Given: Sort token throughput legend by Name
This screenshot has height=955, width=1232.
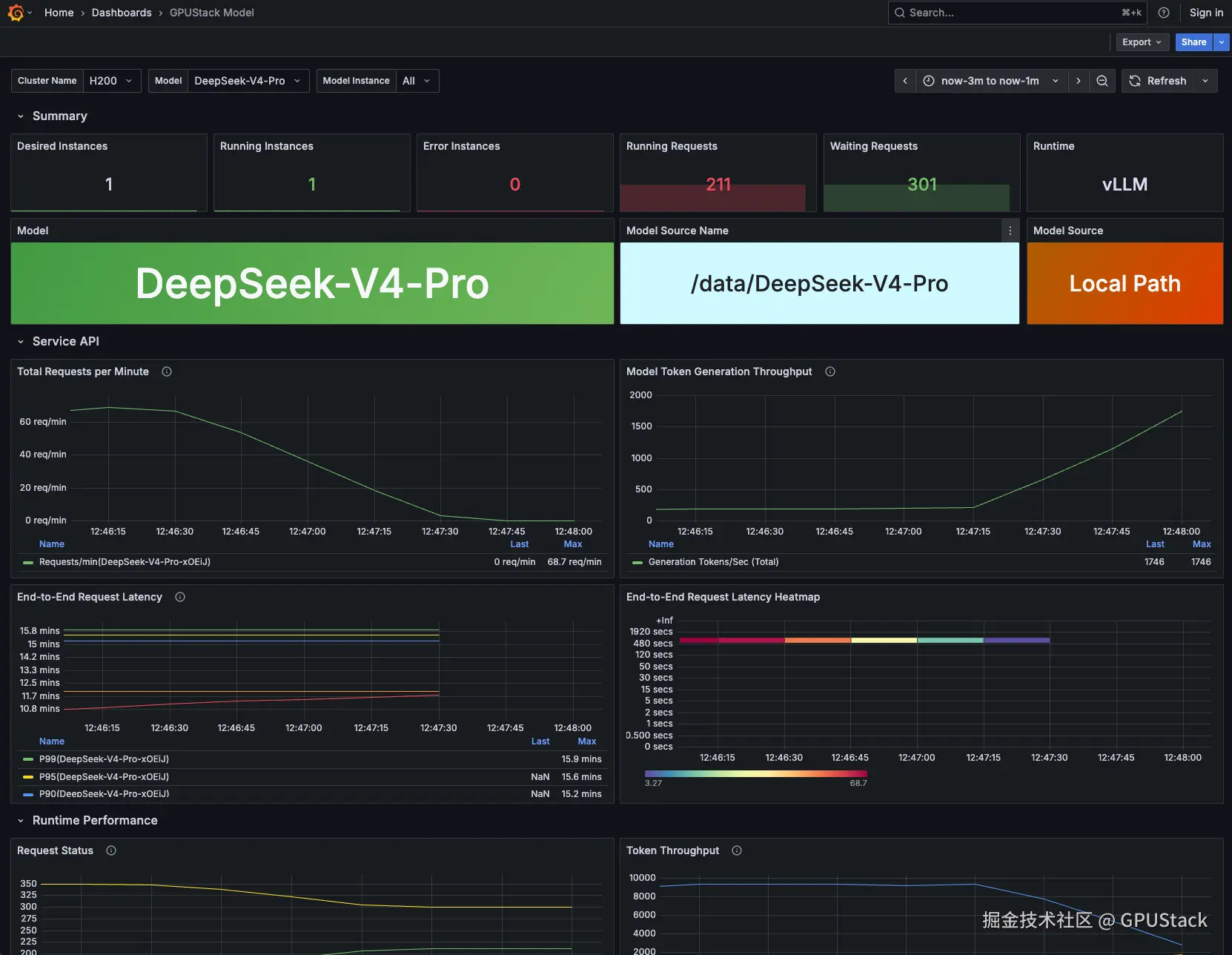Looking at the screenshot, I should click(661, 544).
